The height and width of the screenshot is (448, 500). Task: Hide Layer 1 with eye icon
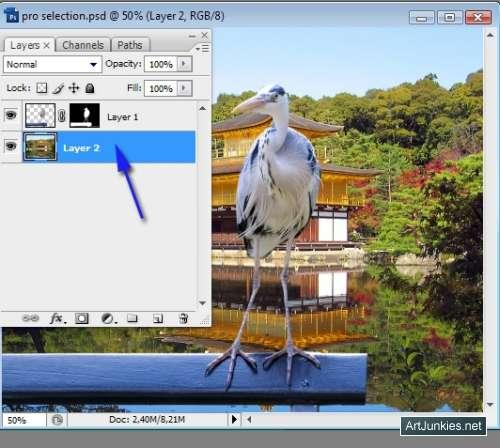click(x=11, y=115)
